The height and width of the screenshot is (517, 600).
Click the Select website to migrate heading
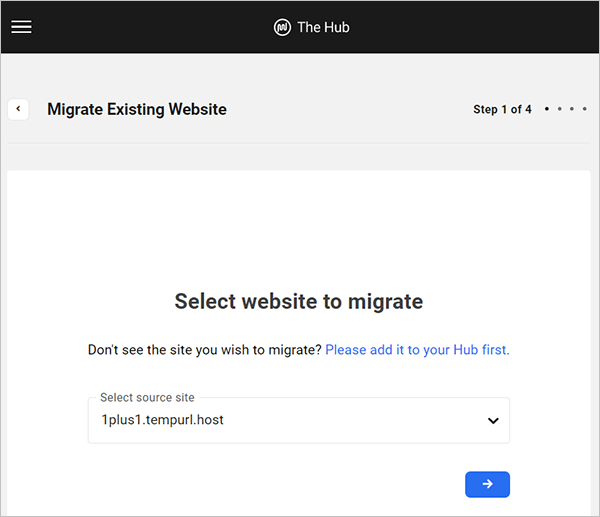pyautogui.click(x=299, y=302)
